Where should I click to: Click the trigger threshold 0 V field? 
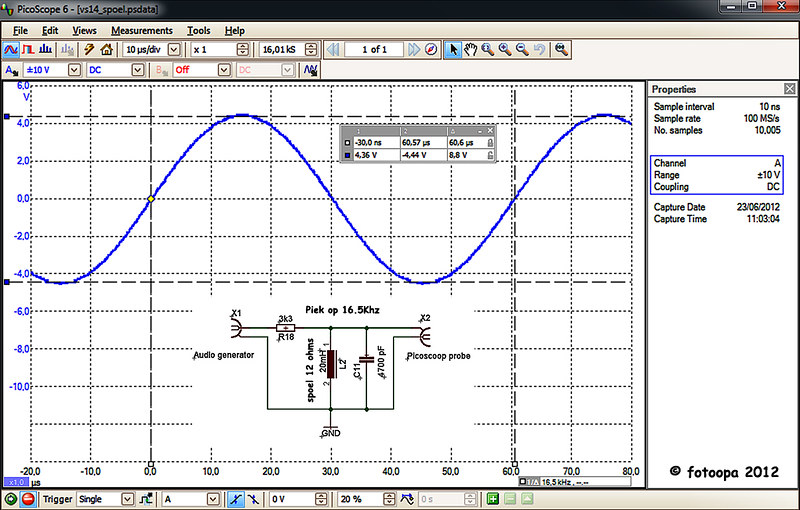293,499
